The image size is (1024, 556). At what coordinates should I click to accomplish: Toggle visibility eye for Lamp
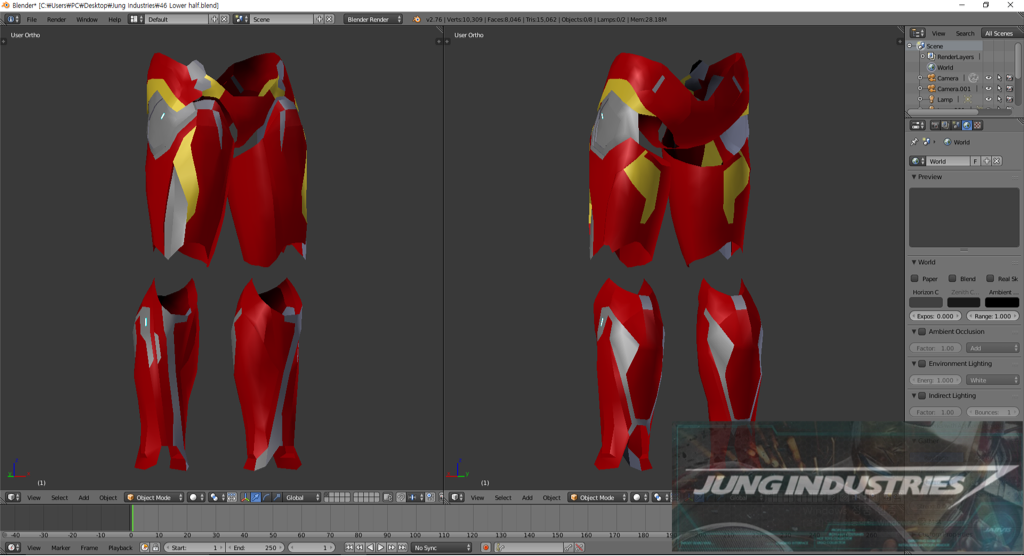click(x=988, y=99)
